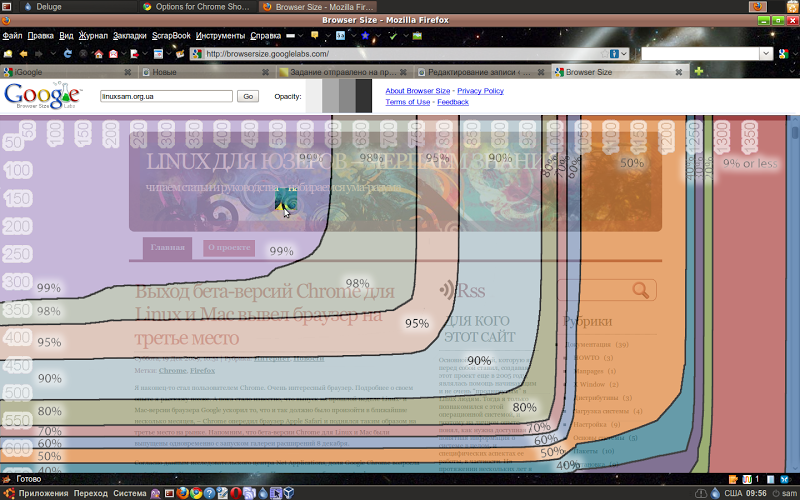
Task: Click the yellow folder icon at toolbar start
Action: click(8, 54)
